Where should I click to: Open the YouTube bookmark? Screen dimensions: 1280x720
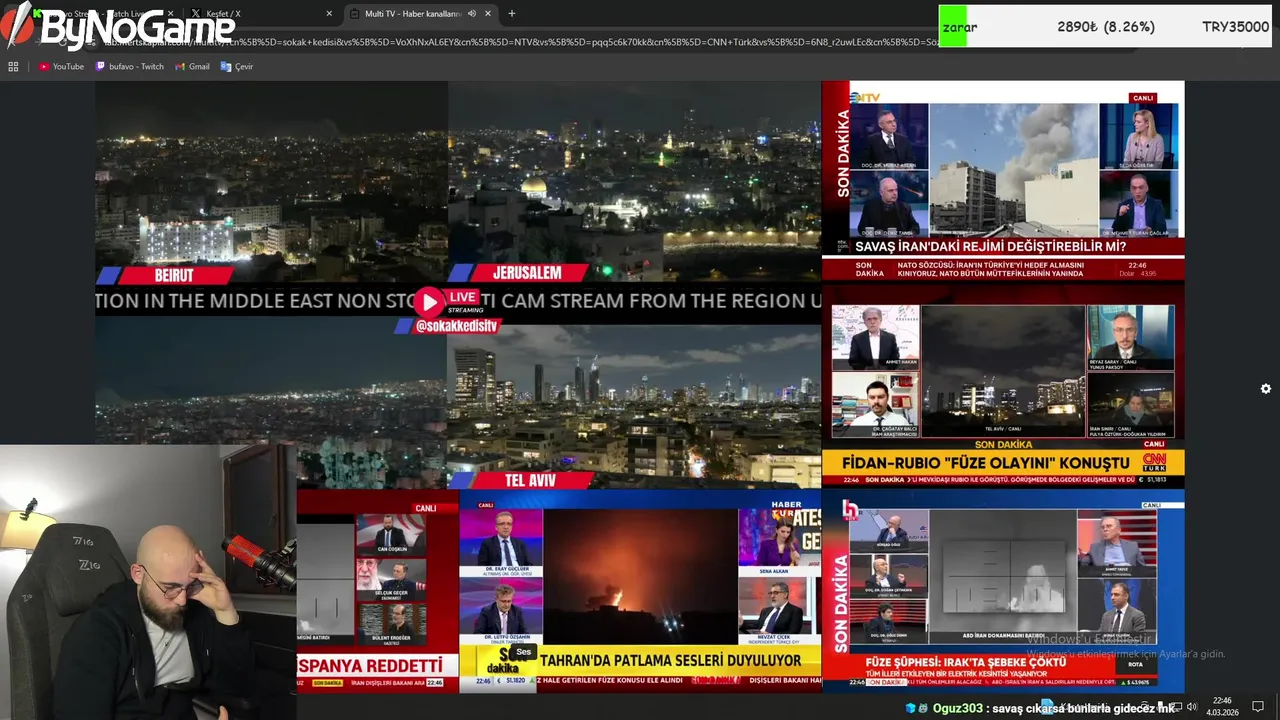click(x=61, y=66)
